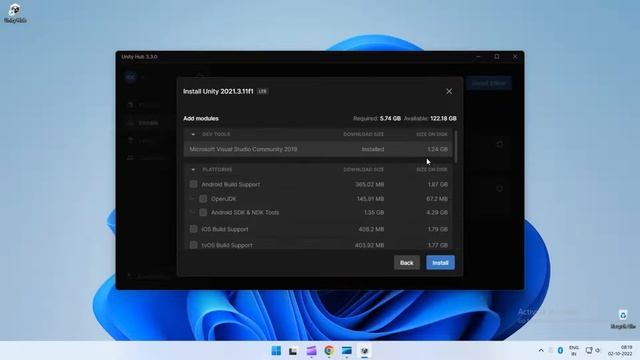Open the network and volume quick settings
The image size is (640, 360).
tap(593, 351)
